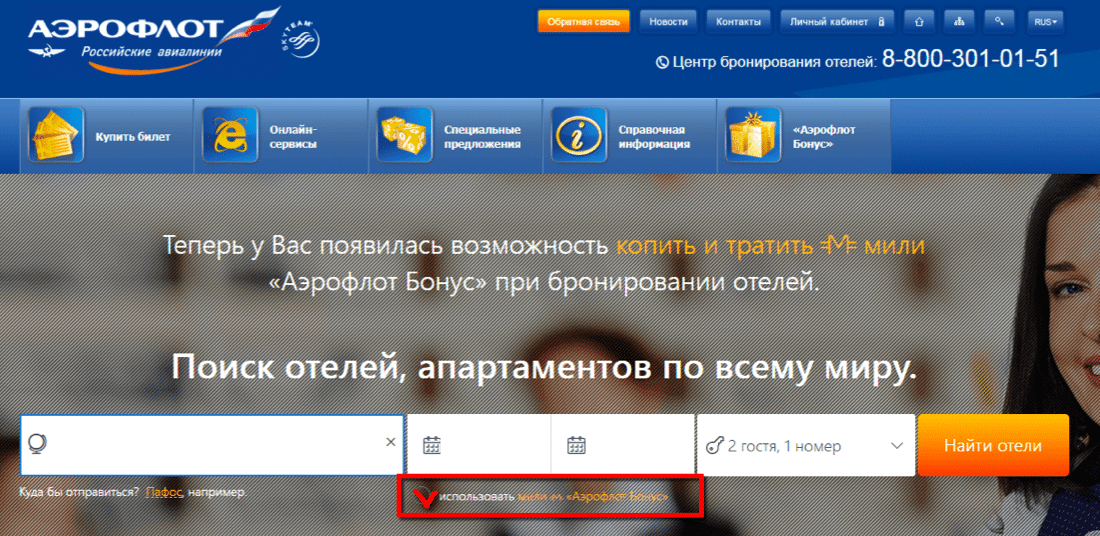
Task: Click the Найти отели button
Action: point(993,445)
